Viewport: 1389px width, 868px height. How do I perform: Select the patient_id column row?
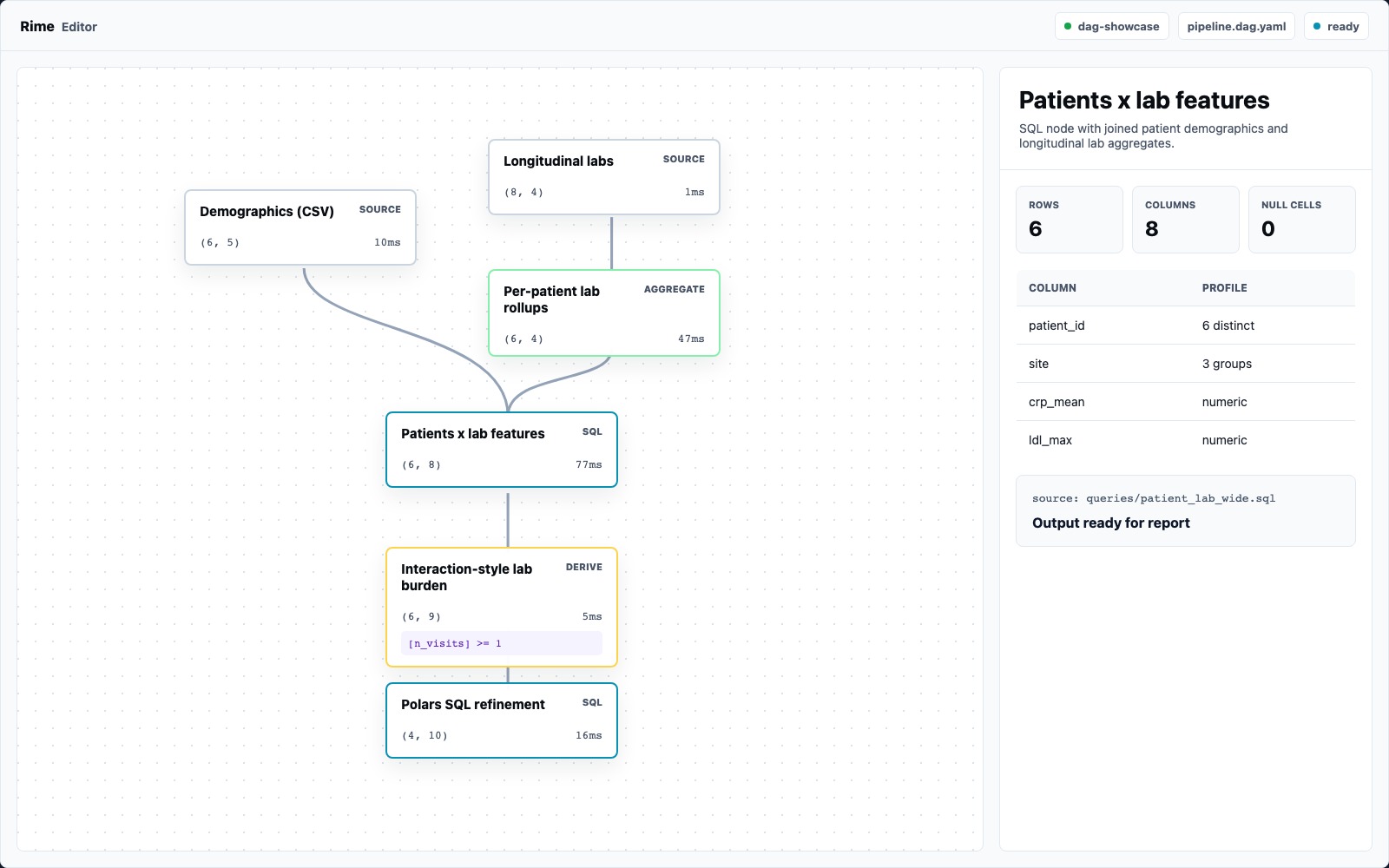tap(1186, 325)
